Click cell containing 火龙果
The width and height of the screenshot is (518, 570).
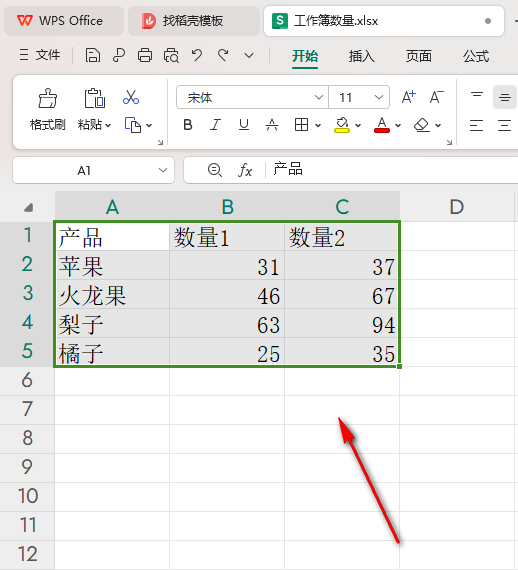point(112,295)
